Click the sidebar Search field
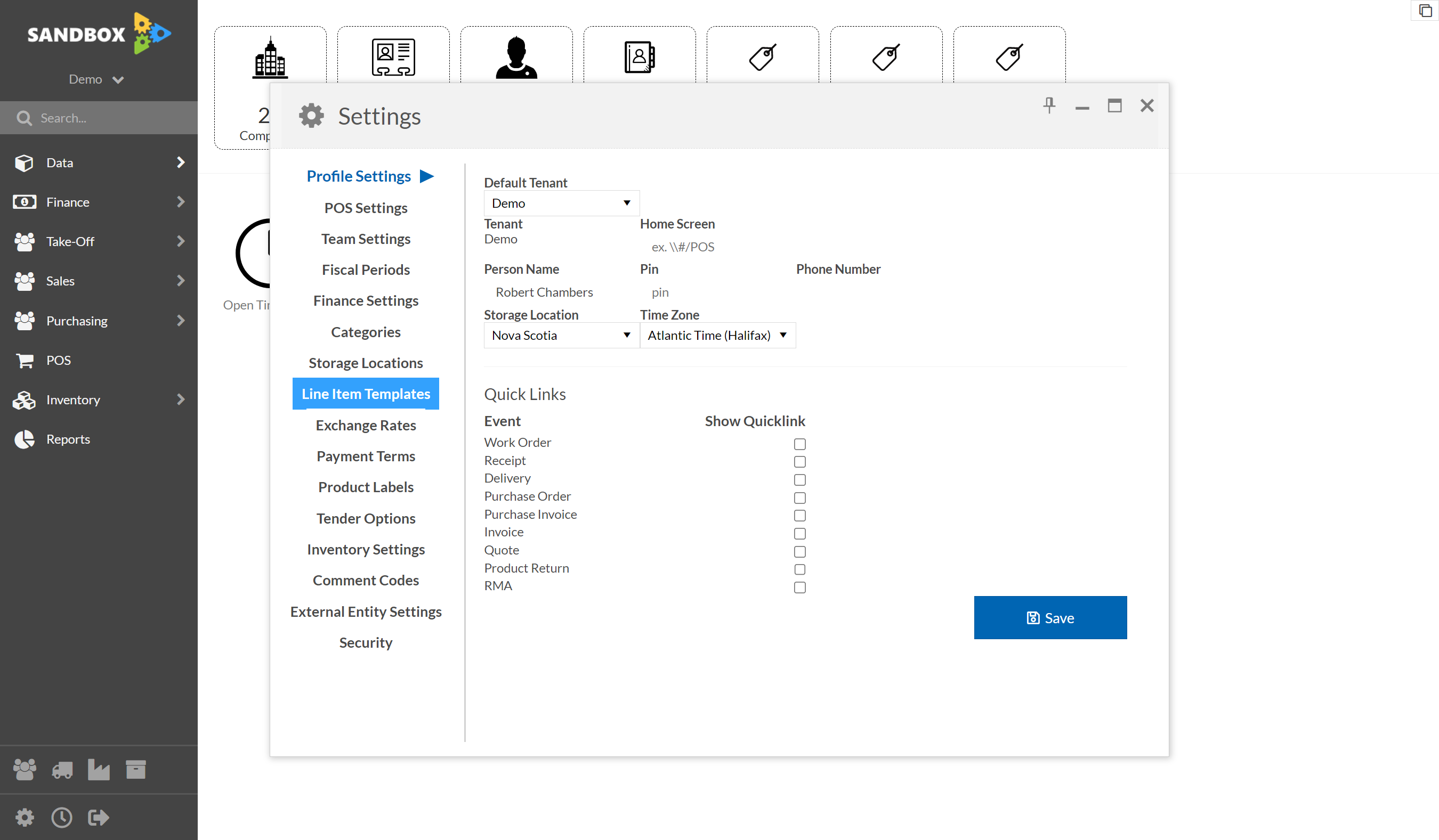This screenshot has height=840, width=1439. (x=99, y=118)
